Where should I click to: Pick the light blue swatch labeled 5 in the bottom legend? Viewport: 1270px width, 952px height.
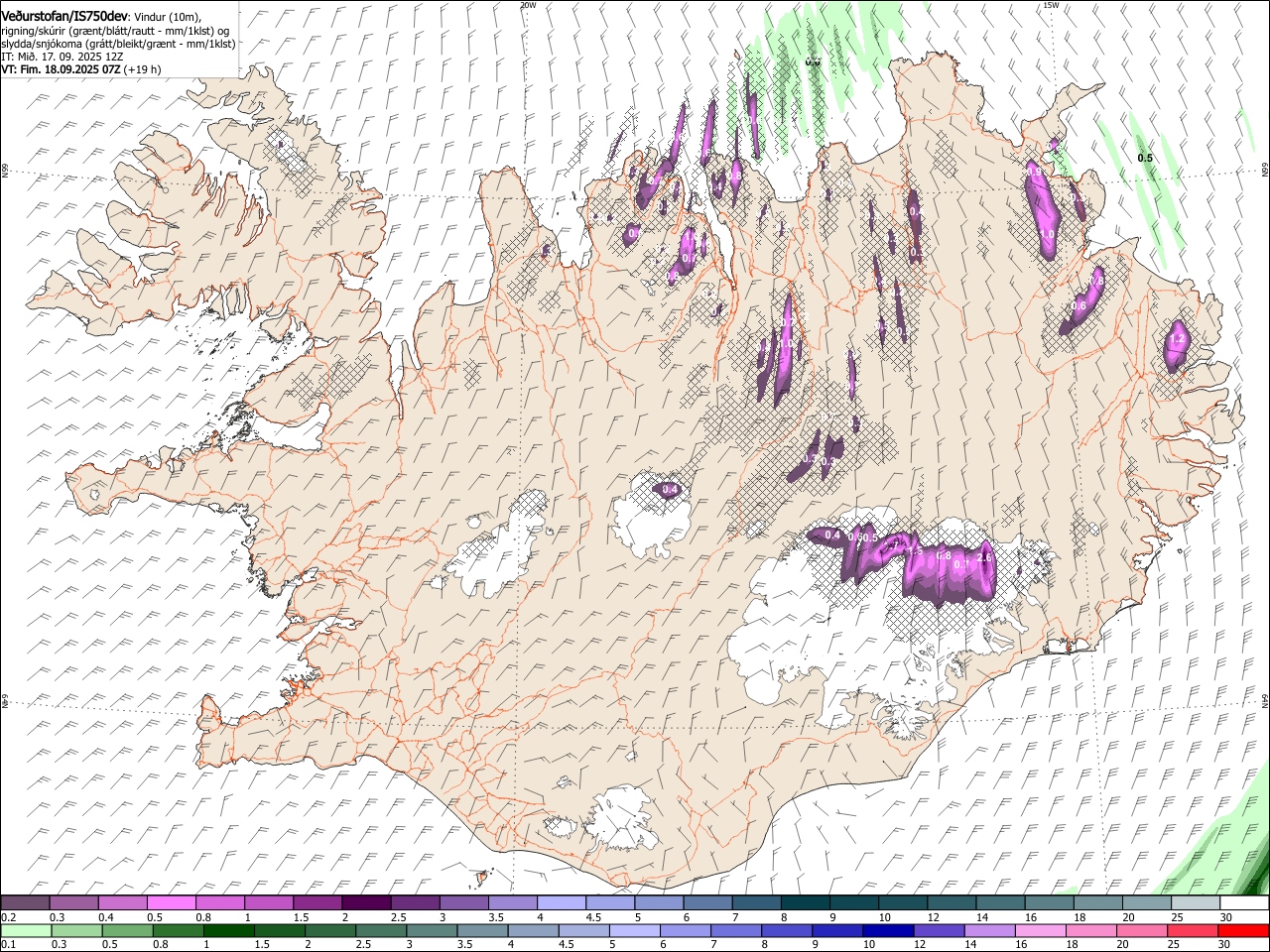pyautogui.click(x=634, y=931)
